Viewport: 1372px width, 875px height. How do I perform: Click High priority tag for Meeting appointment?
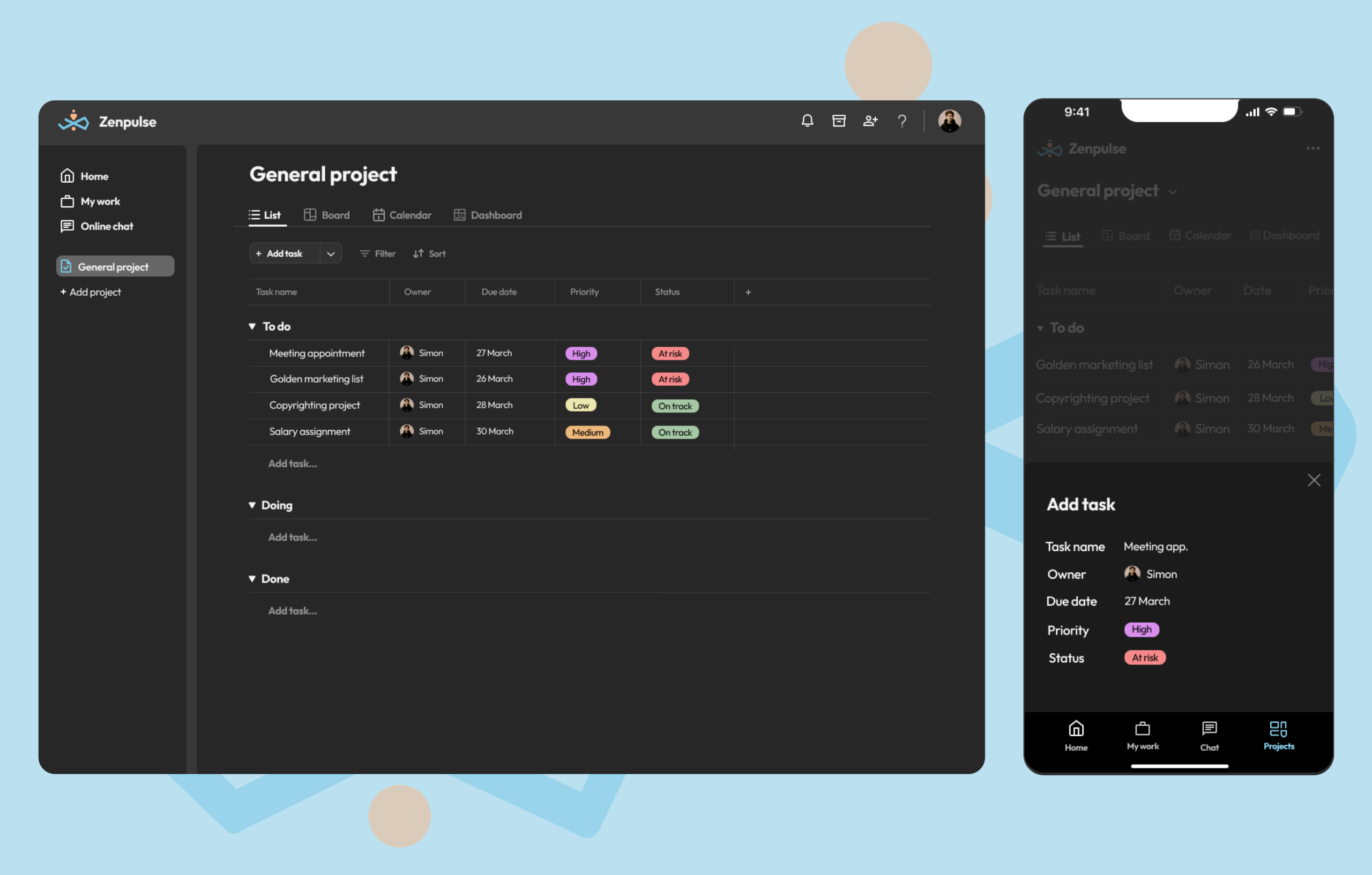tap(581, 354)
